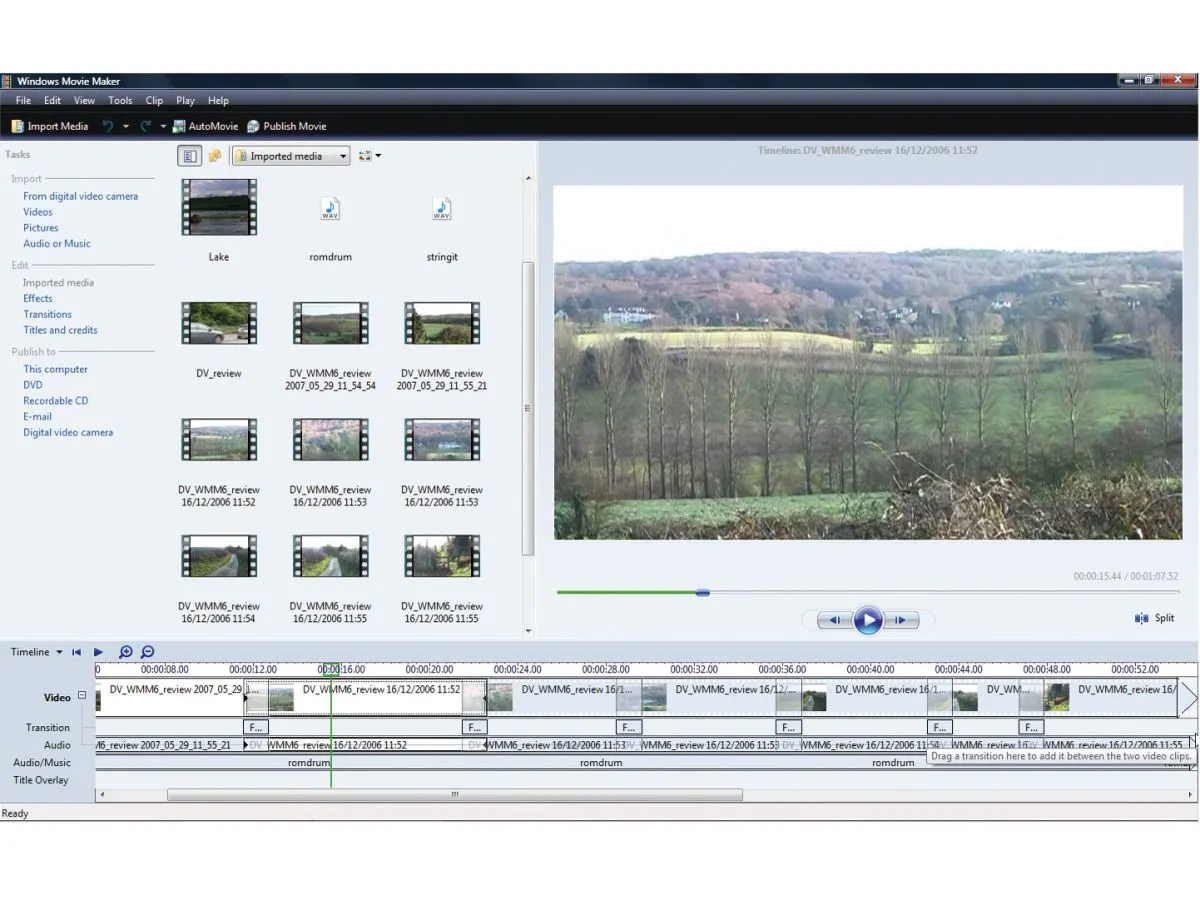This screenshot has width=1200, height=900.
Task: Click the Import Media toolbar icon
Action: click(18, 127)
